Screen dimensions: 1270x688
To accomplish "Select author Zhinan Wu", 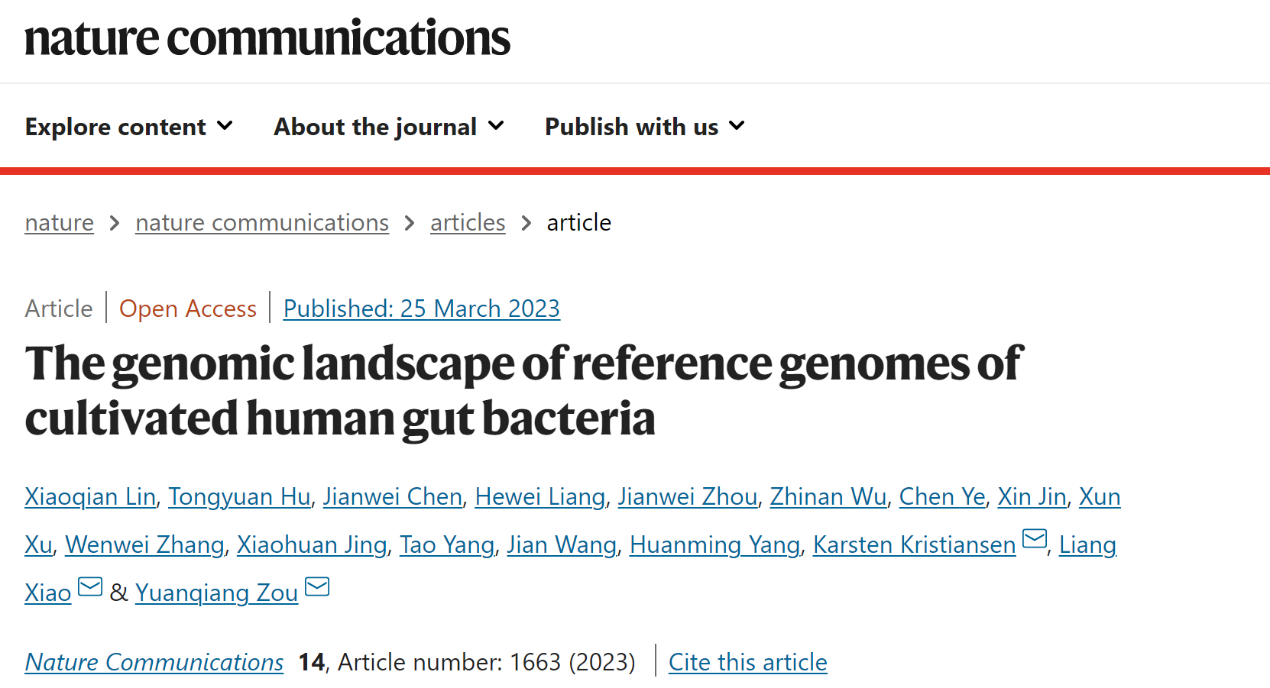I will tap(828, 497).
